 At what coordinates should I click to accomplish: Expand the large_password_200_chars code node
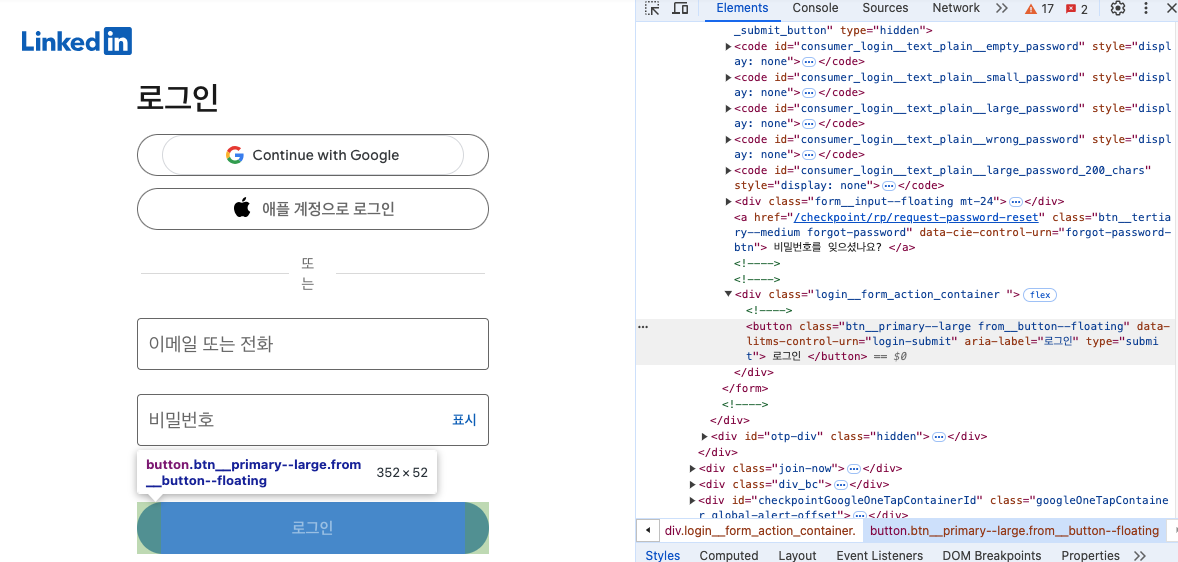(728, 171)
